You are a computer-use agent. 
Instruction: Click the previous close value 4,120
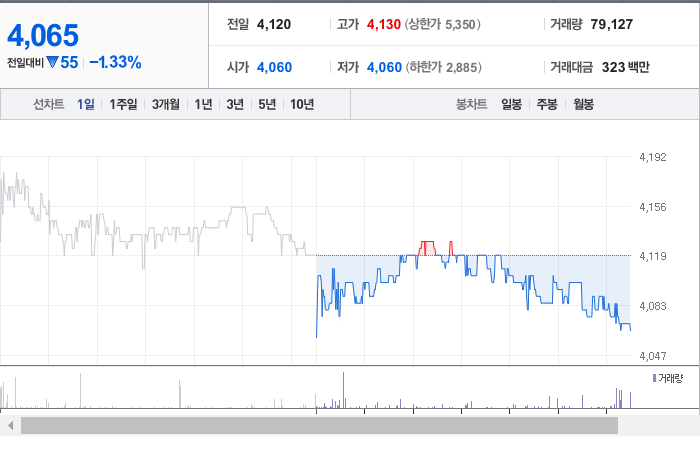[x=274, y=24]
